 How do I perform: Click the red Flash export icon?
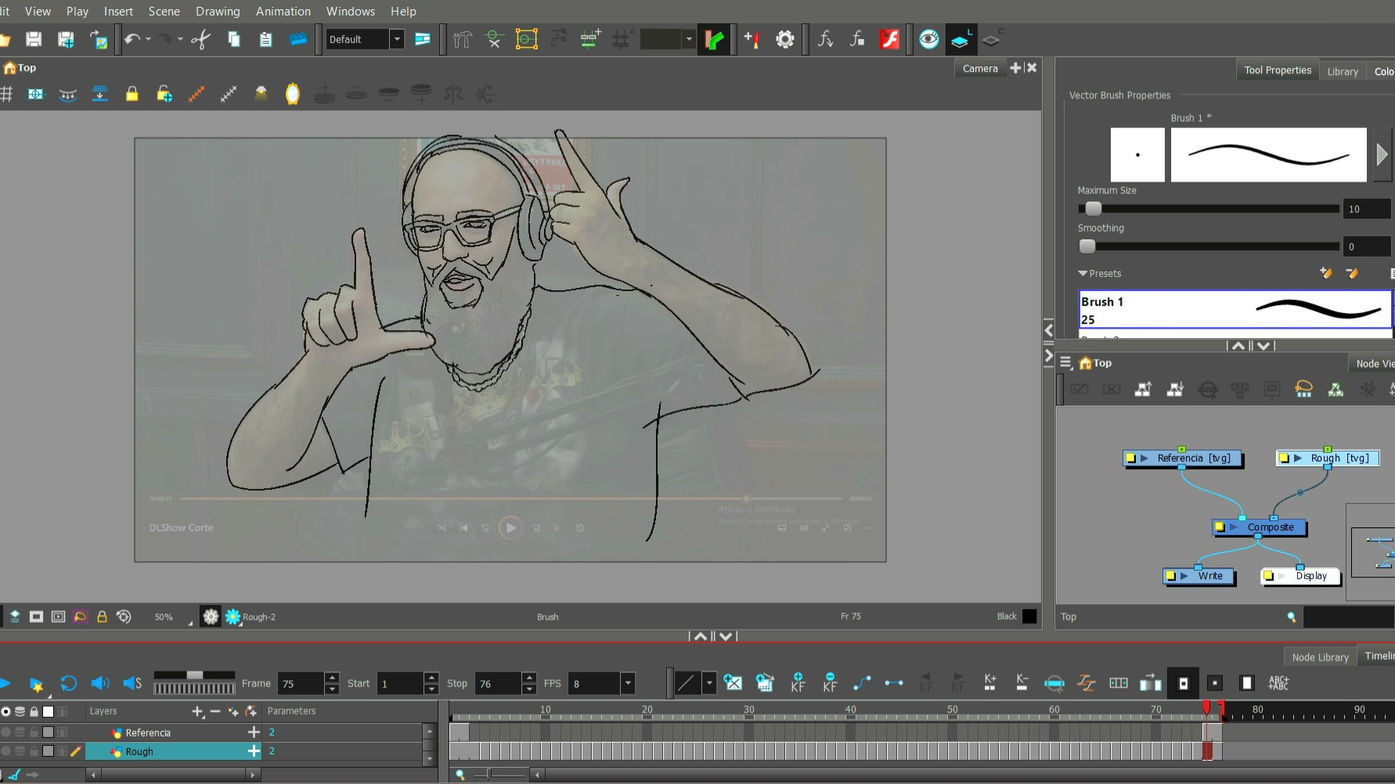889,39
